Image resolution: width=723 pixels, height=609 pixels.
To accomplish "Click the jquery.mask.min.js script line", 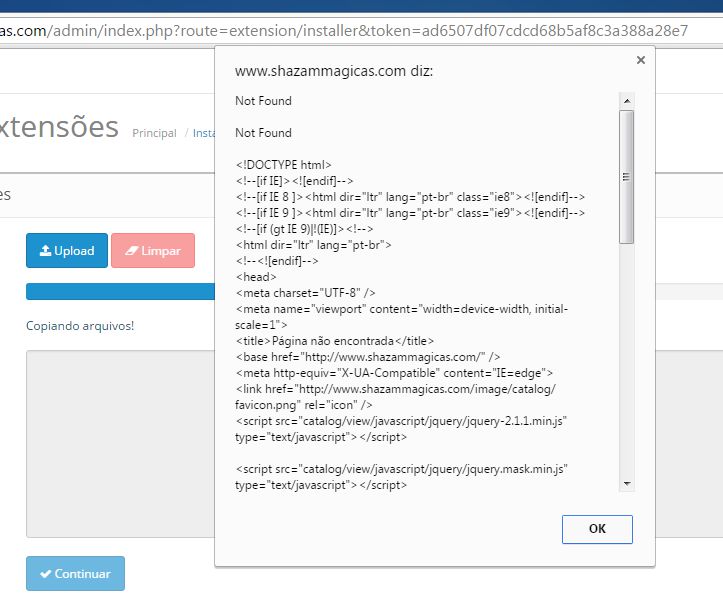I will pos(401,477).
